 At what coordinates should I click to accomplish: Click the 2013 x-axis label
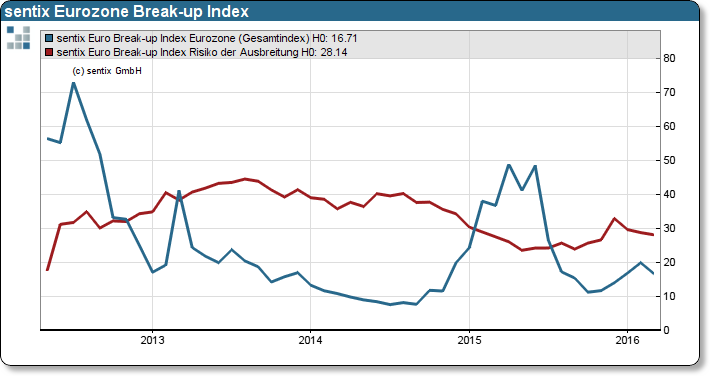(x=153, y=340)
